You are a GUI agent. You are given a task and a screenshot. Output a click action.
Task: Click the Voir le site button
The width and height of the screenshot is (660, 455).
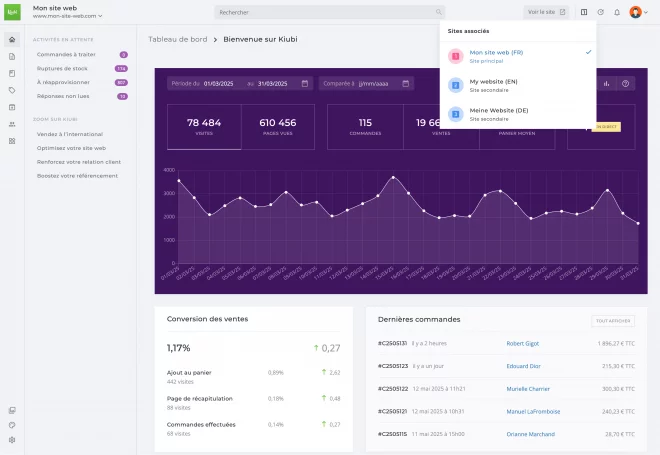click(546, 12)
